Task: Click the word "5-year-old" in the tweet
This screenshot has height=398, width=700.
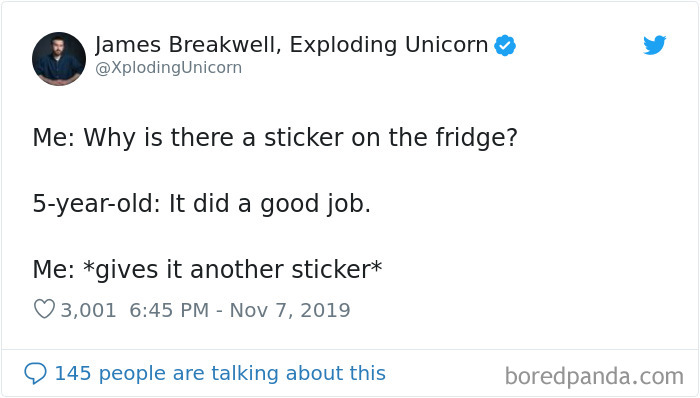Action: pyautogui.click(x=96, y=204)
